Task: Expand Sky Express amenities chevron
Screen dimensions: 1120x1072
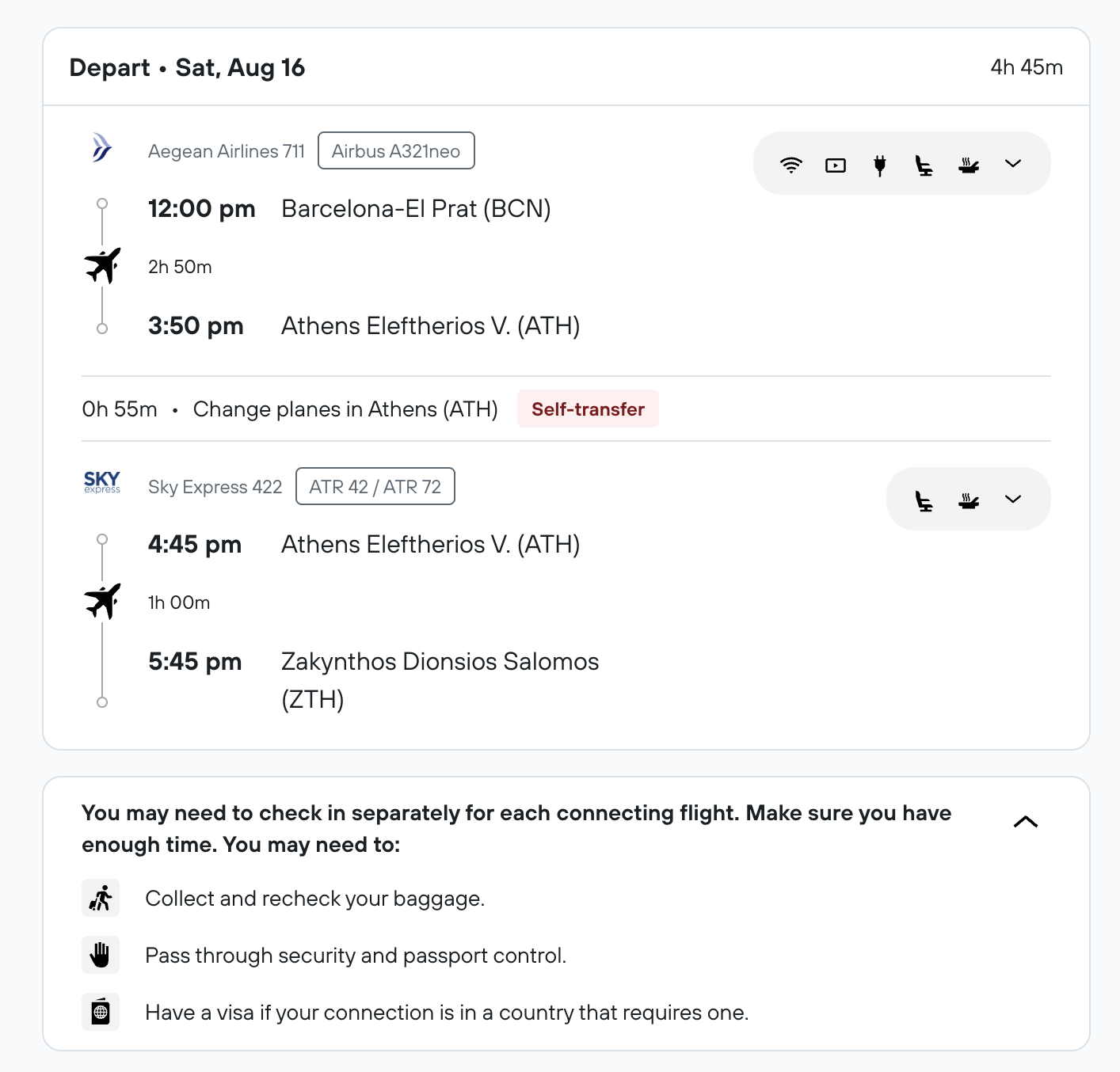Action: (1012, 500)
